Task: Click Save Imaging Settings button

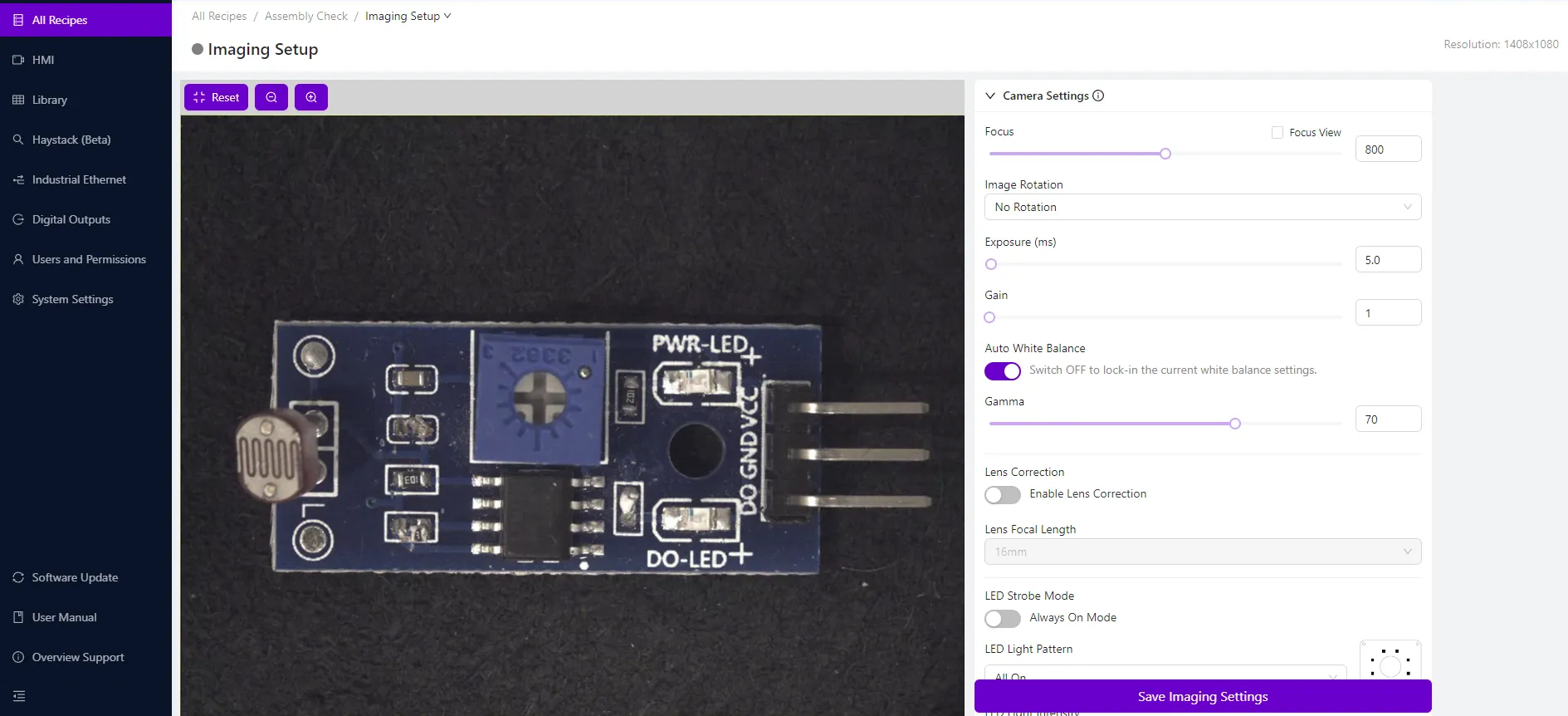Action: point(1202,696)
